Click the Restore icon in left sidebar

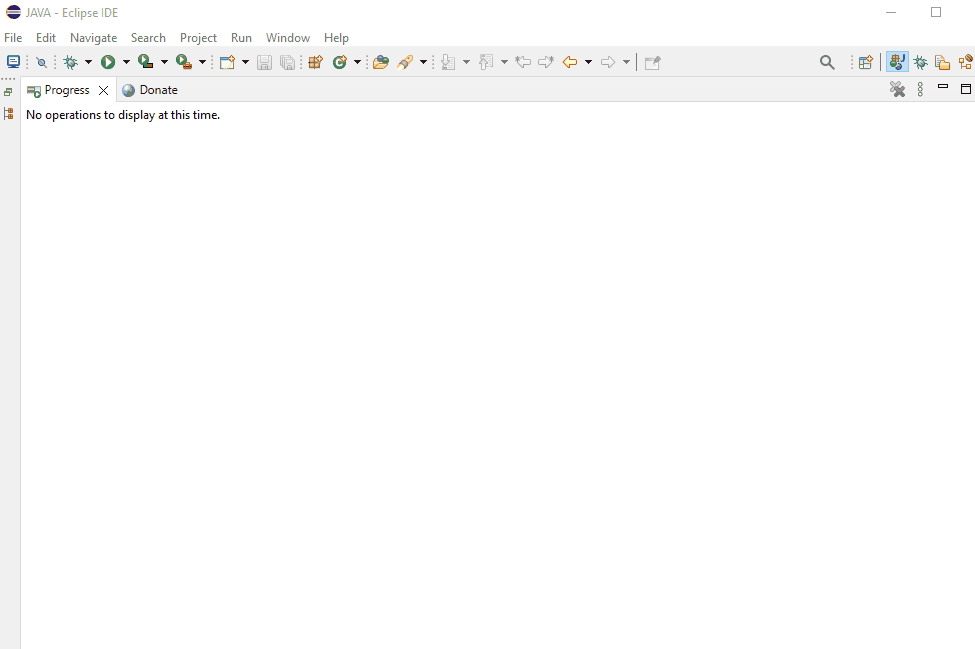point(8,91)
